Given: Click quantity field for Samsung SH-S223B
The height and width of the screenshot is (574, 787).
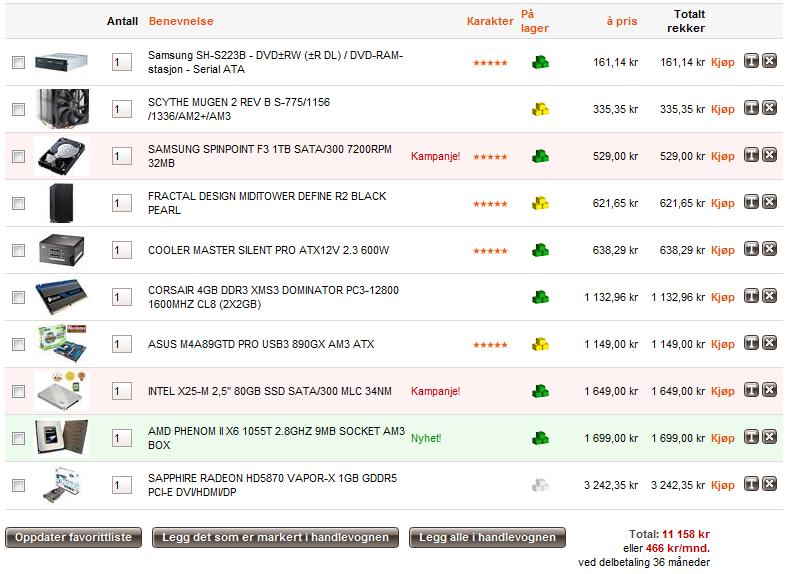Looking at the screenshot, I should [x=121, y=62].
